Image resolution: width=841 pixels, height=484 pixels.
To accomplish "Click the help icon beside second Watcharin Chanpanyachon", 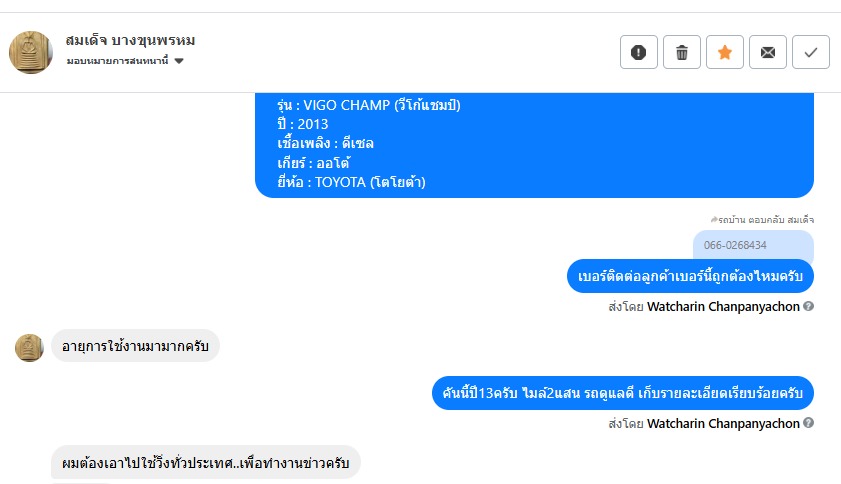I will coord(809,423).
